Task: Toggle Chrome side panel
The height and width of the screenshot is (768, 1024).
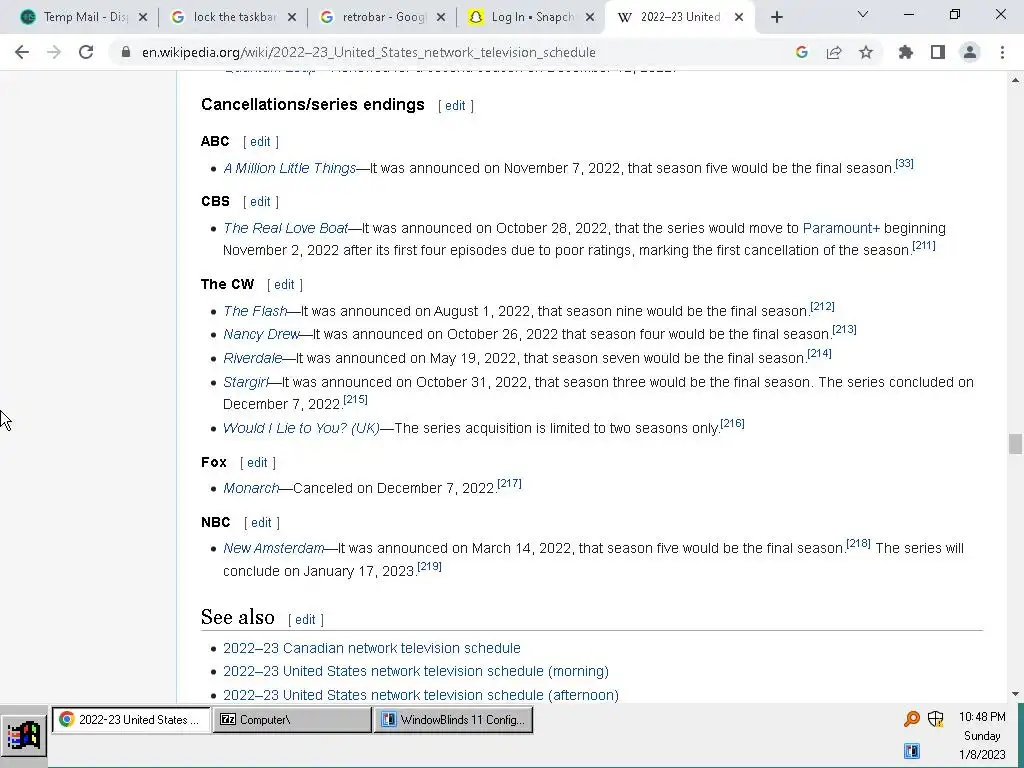Action: [x=938, y=52]
